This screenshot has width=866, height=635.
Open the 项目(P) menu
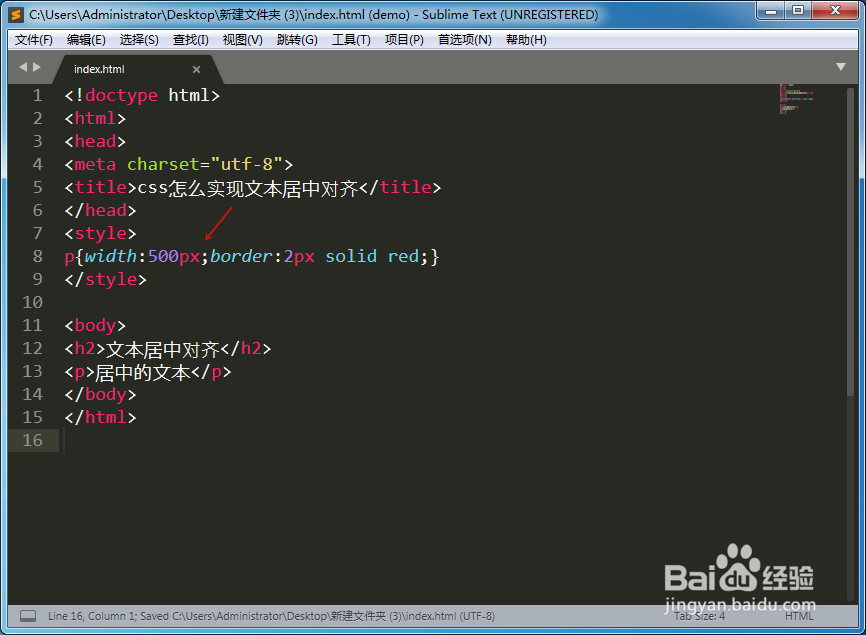pos(404,40)
